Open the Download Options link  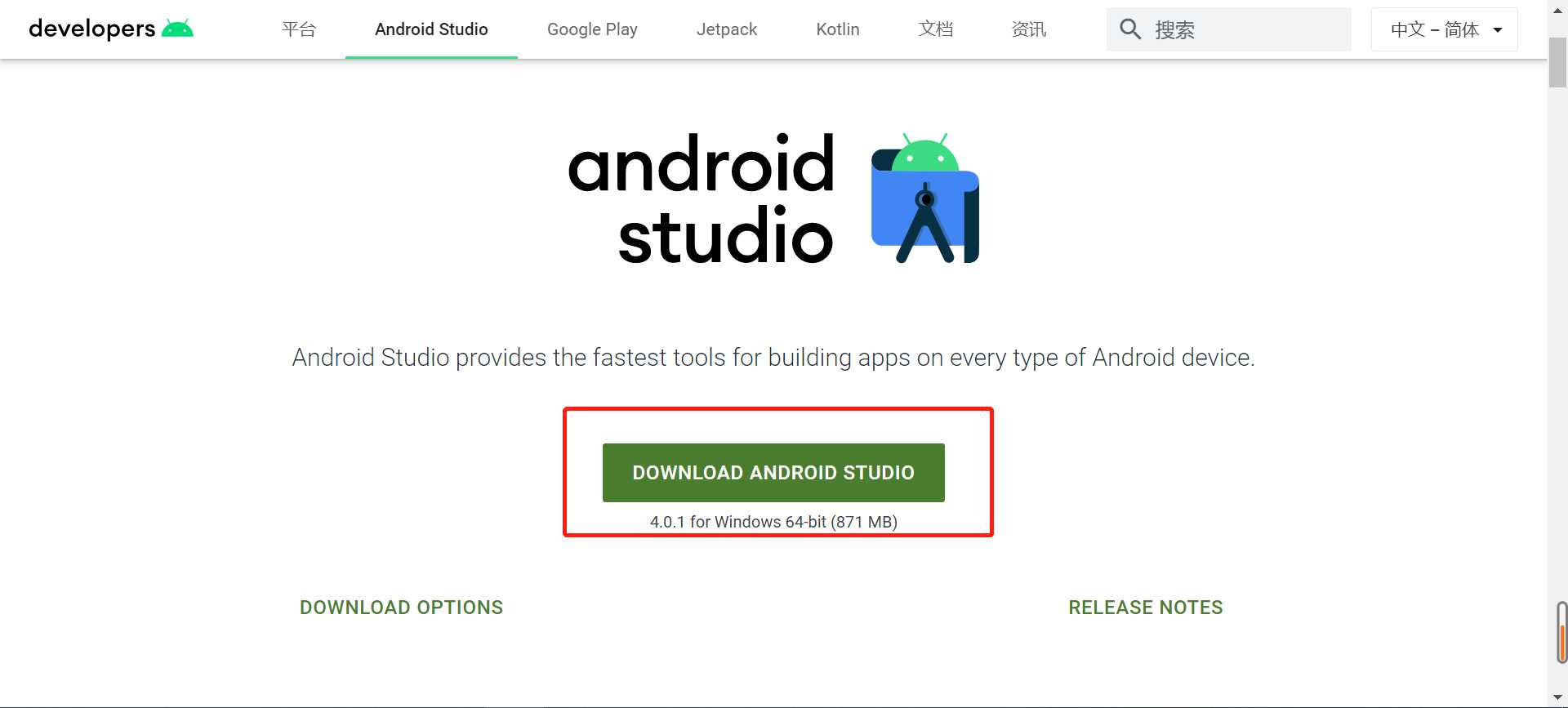click(x=401, y=608)
